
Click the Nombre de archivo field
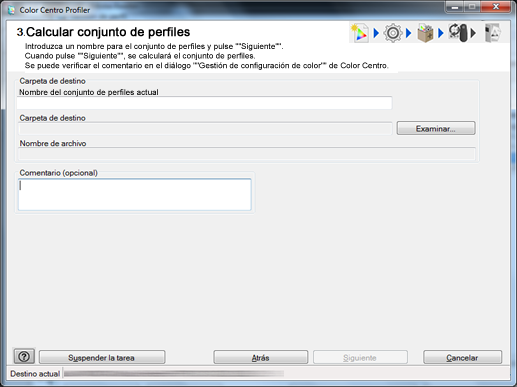coord(247,154)
